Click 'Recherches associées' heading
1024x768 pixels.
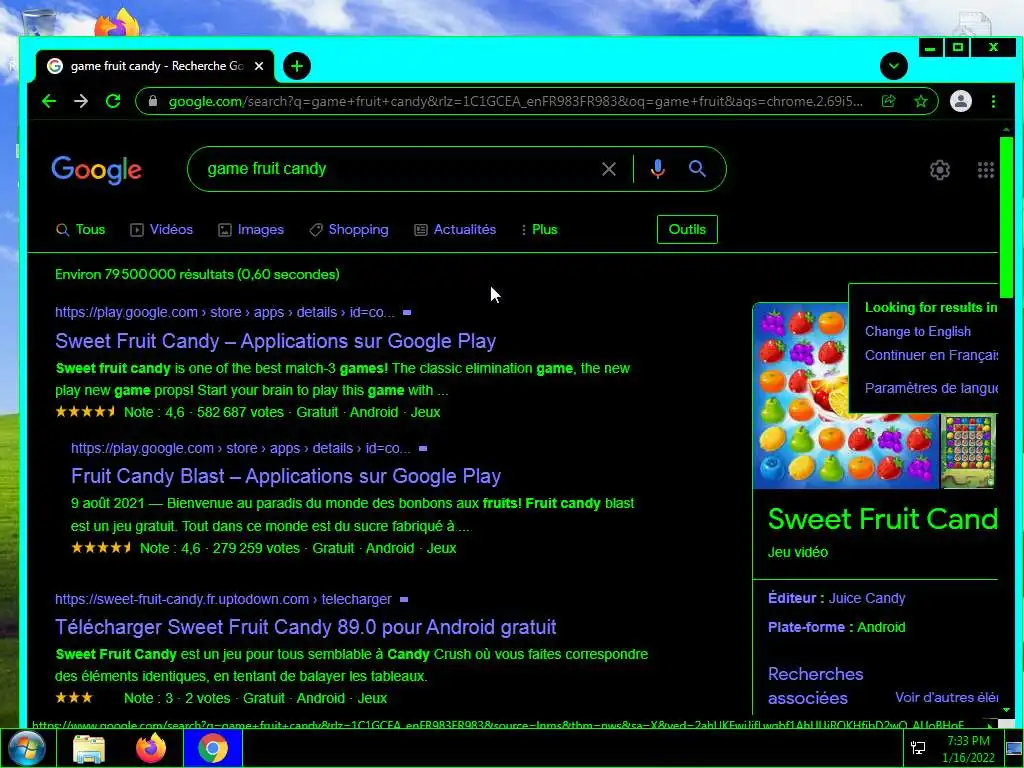(x=816, y=686)
